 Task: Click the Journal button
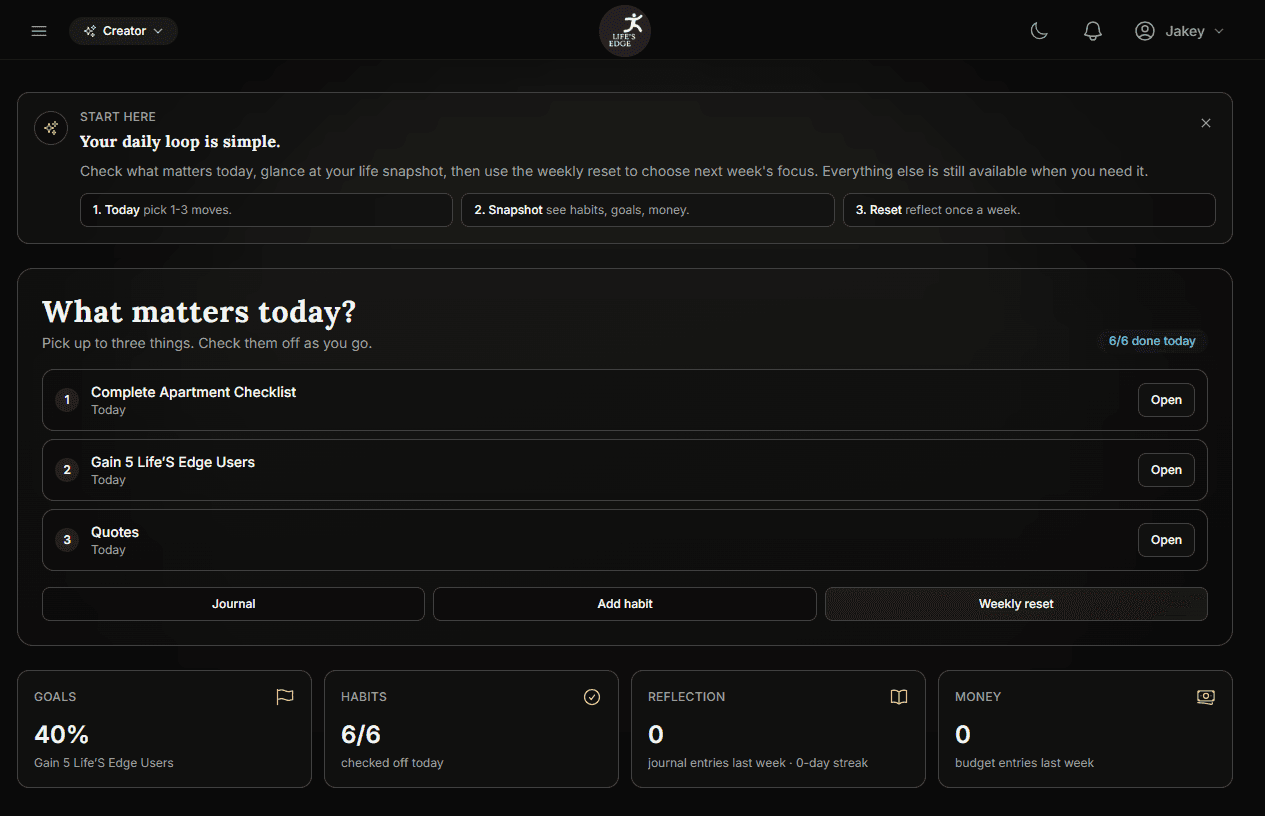point(233,604)
